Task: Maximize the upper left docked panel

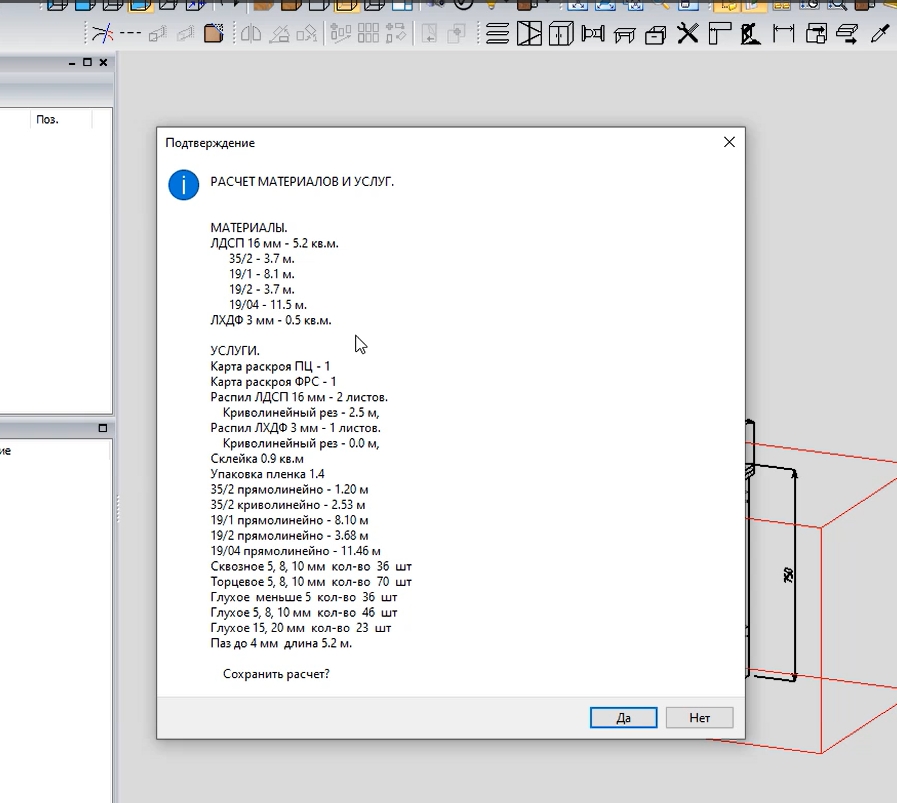Action: pos(87,62)
